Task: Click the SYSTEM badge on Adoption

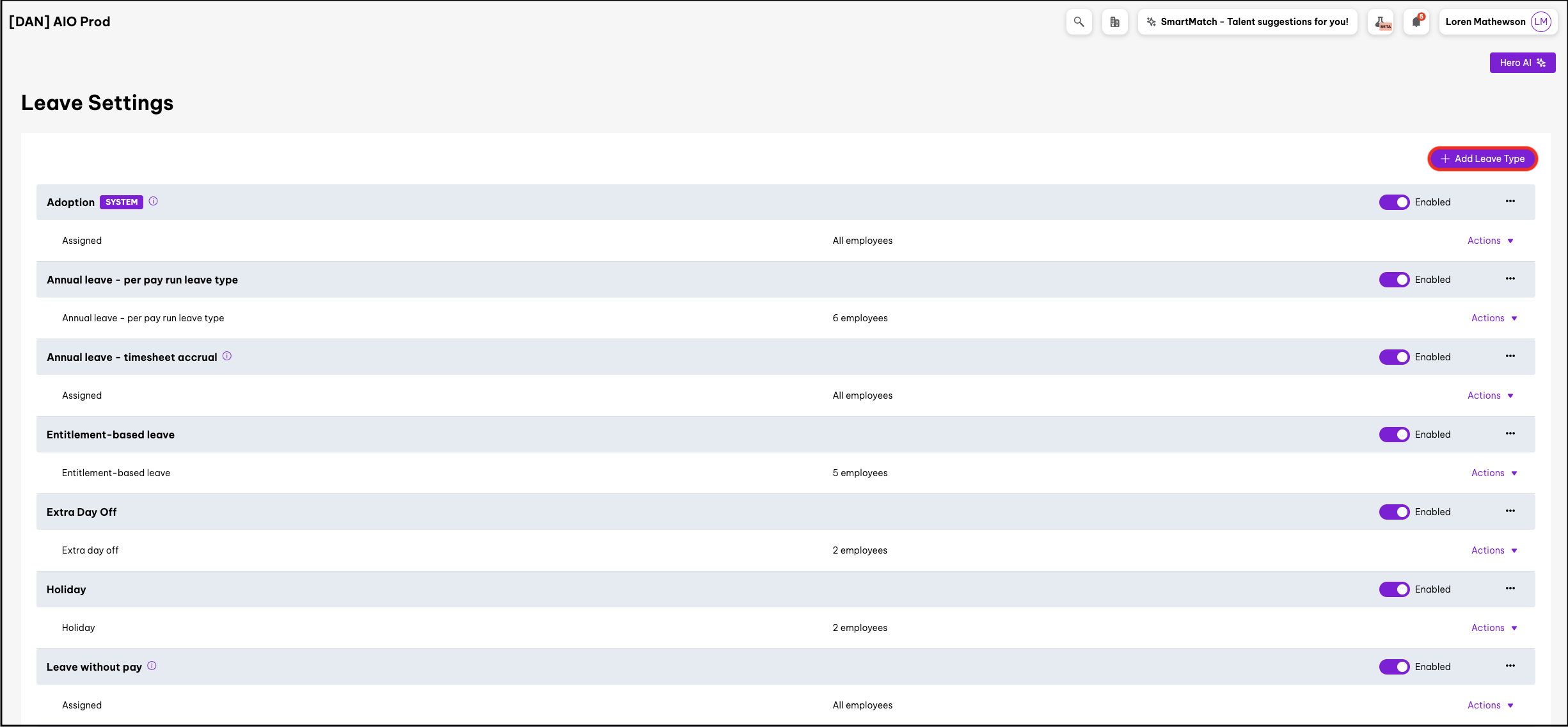Action: tap(122, 202)
